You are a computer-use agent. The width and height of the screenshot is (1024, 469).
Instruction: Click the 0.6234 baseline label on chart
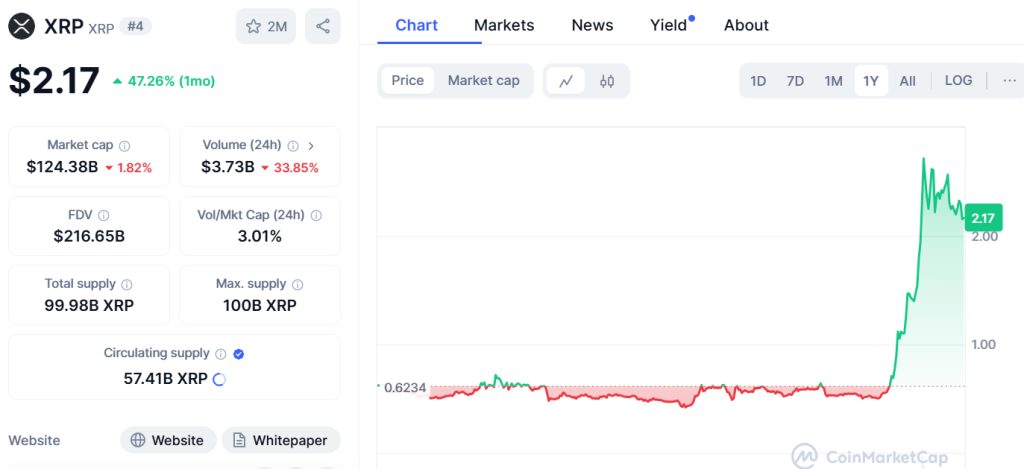pyautogui.click(x=406, y=388)
